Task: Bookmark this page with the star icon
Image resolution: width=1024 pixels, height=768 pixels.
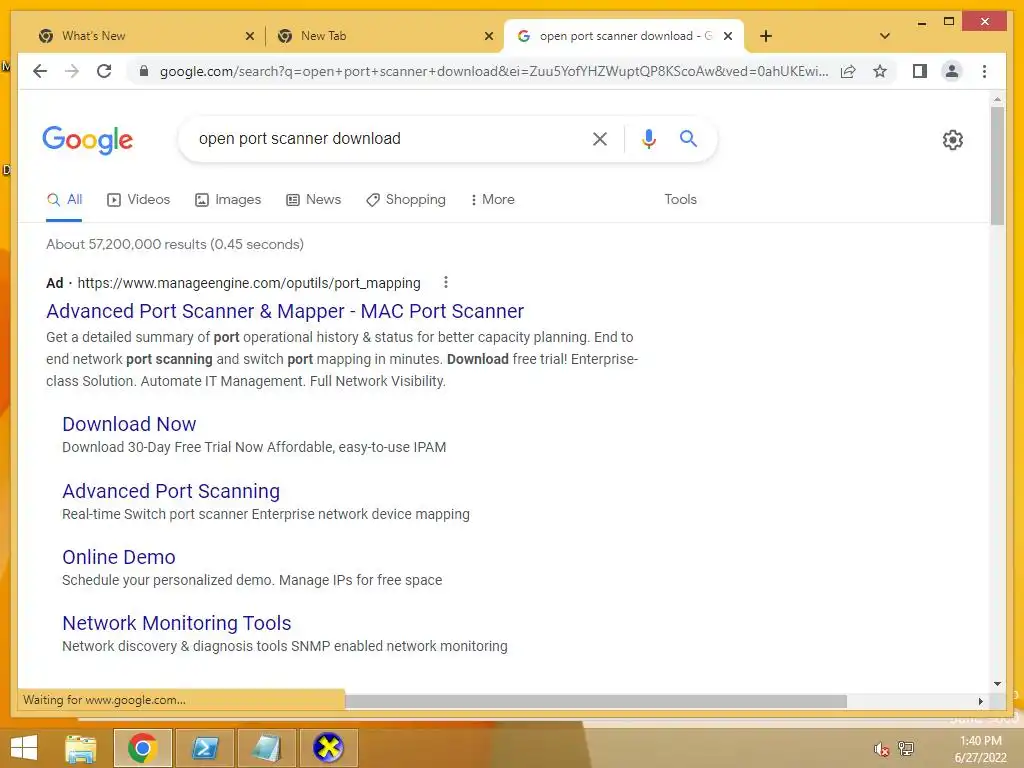Action: click(880, 71)
